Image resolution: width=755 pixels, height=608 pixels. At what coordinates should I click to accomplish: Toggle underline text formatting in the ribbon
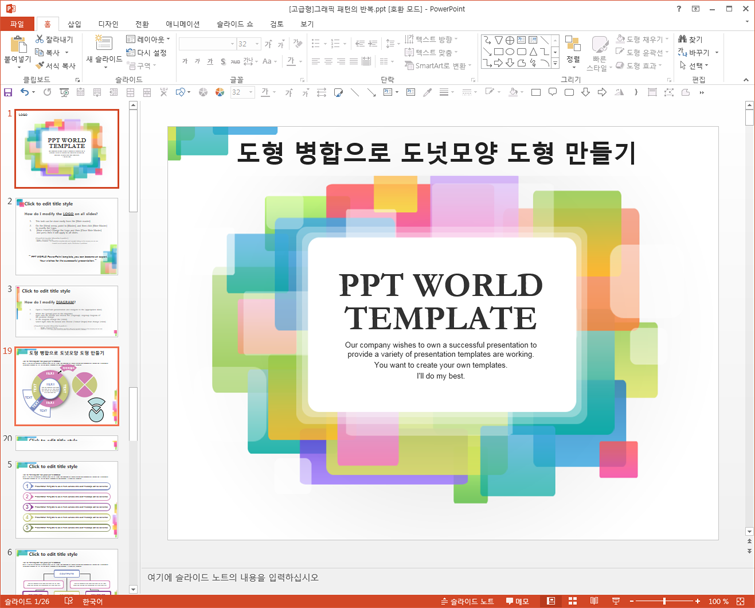210,62
